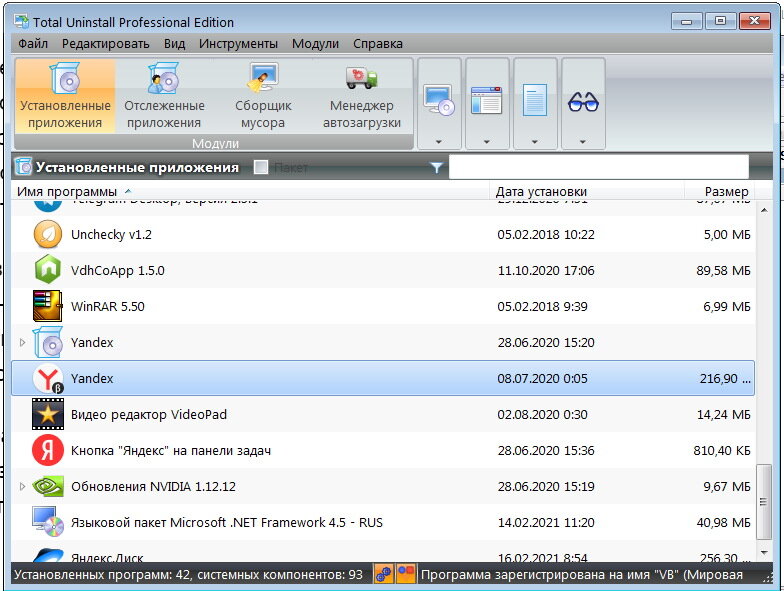The width and height of the screenshot is (784, 591).
Task: Open the Cleaner (Сборщик мусора) module
Action: (x=263, y=96)
